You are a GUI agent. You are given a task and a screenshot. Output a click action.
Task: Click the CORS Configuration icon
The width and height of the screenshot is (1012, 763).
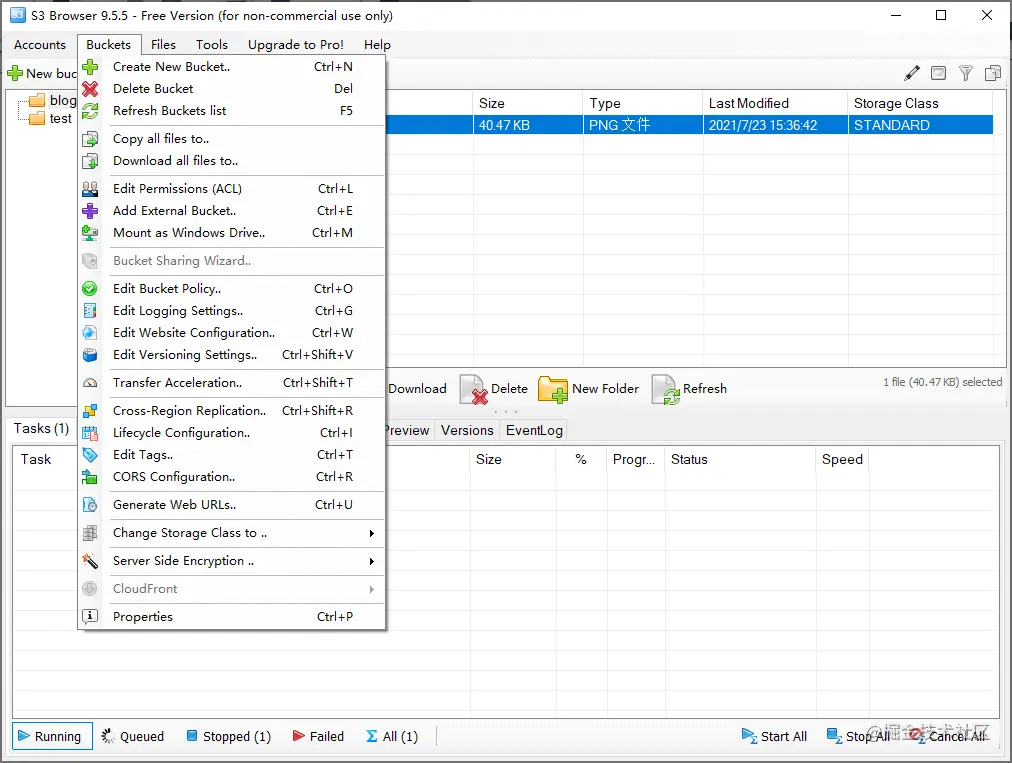90,476
